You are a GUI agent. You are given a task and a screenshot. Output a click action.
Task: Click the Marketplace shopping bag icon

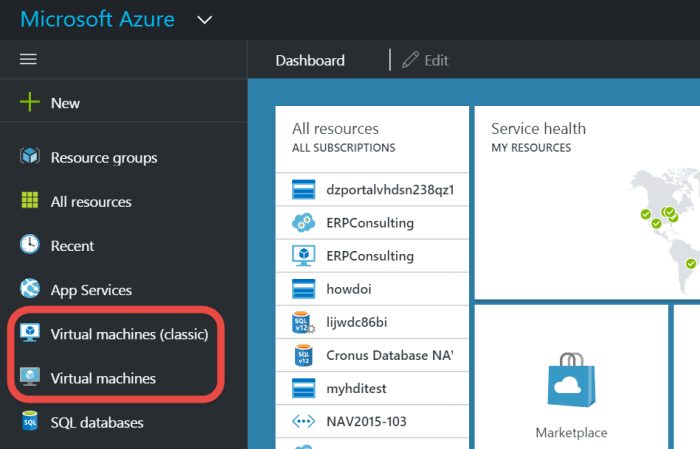pyautogui.click(x=571, y=379)
